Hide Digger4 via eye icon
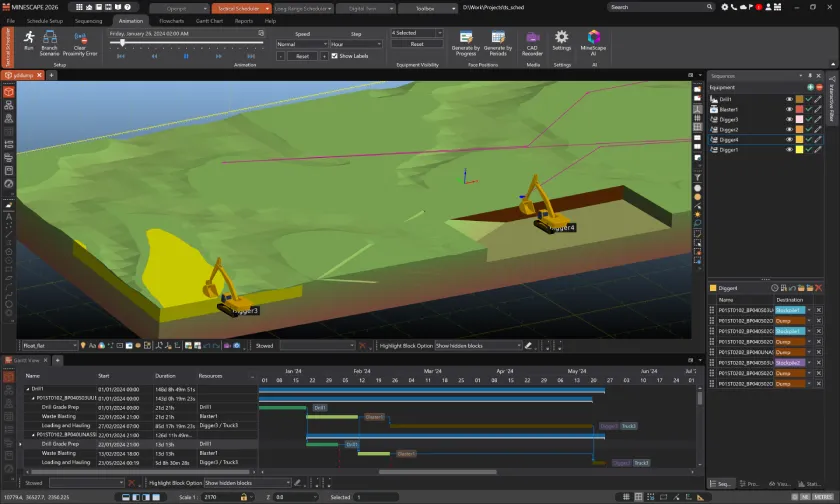This screenshot has width=840, height=504. point(789,140)
